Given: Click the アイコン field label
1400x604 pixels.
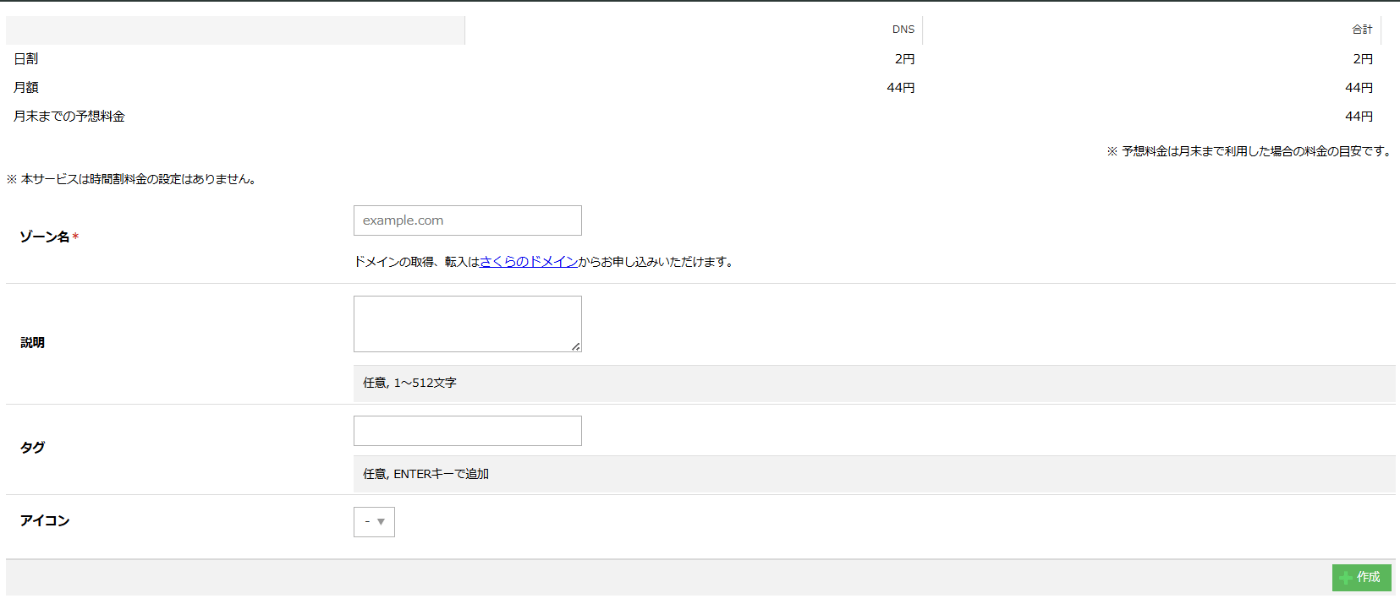Looking at the screenshot, I should [x=45, y=521].
